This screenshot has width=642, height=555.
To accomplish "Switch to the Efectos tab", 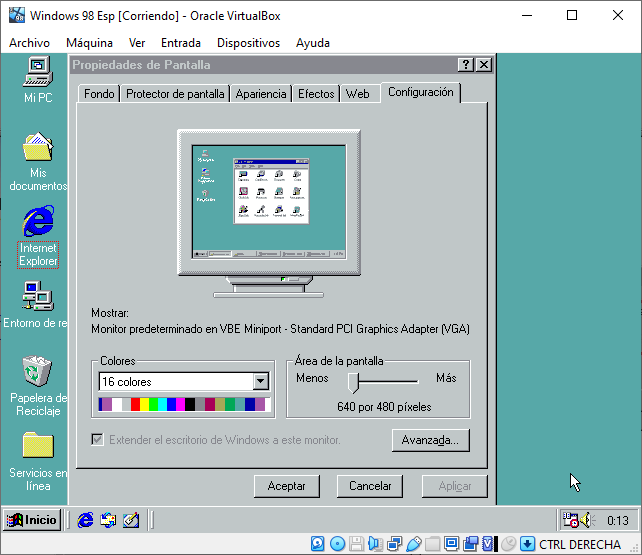I will tap(316, 94).
